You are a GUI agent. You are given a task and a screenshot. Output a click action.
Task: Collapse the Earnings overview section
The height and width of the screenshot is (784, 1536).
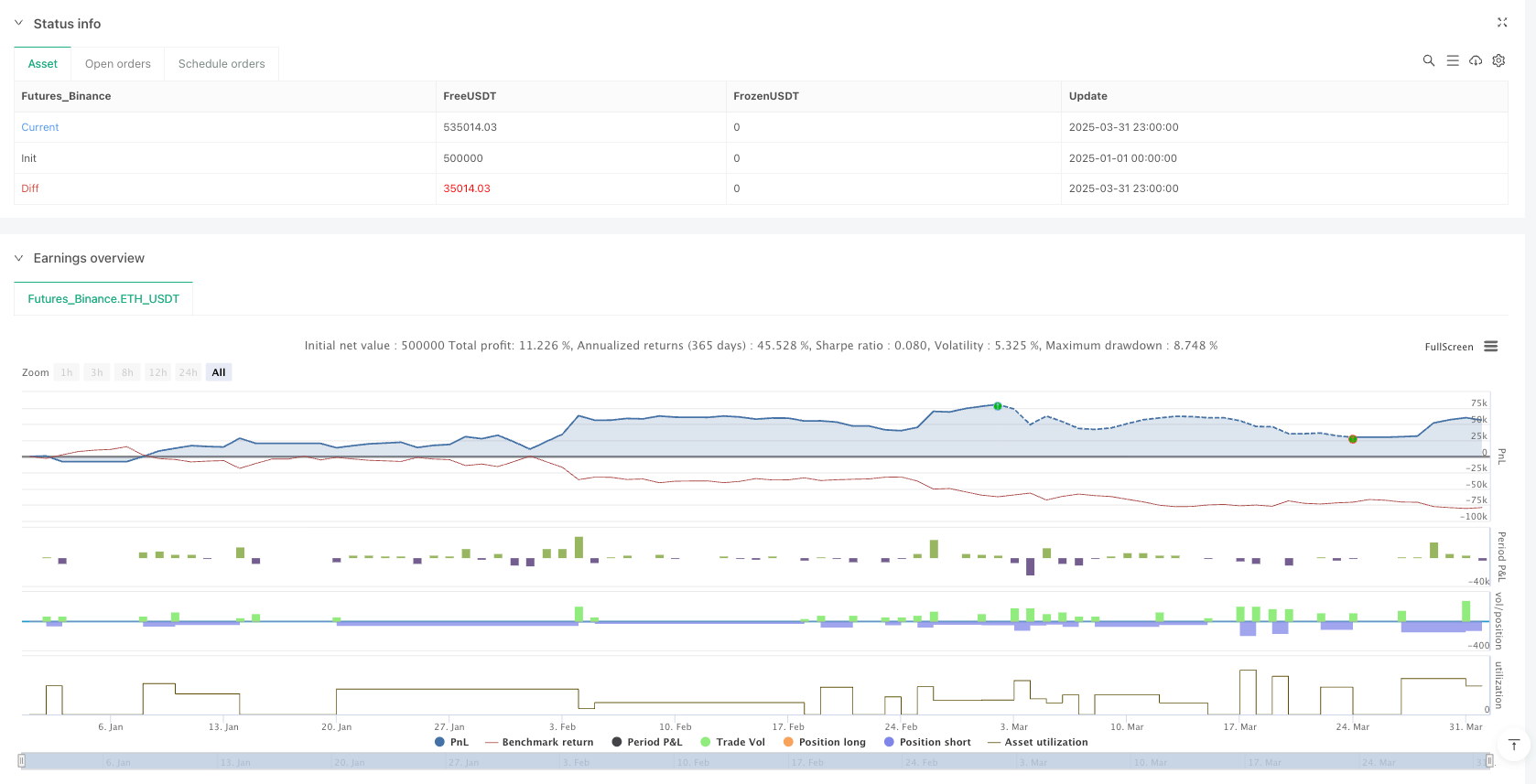[18, 259]
